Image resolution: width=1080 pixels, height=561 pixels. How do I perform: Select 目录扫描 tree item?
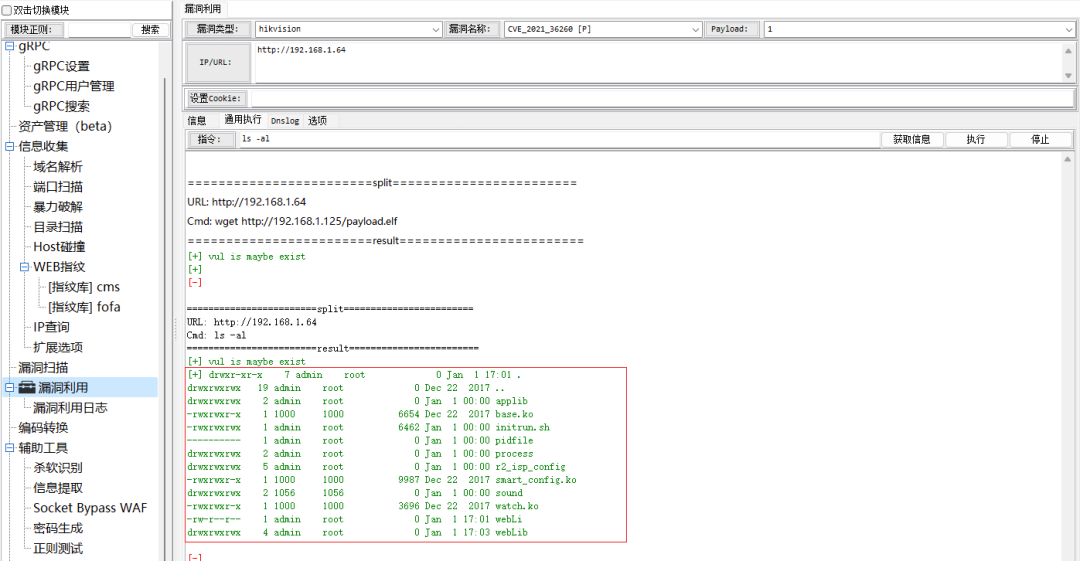58,227
